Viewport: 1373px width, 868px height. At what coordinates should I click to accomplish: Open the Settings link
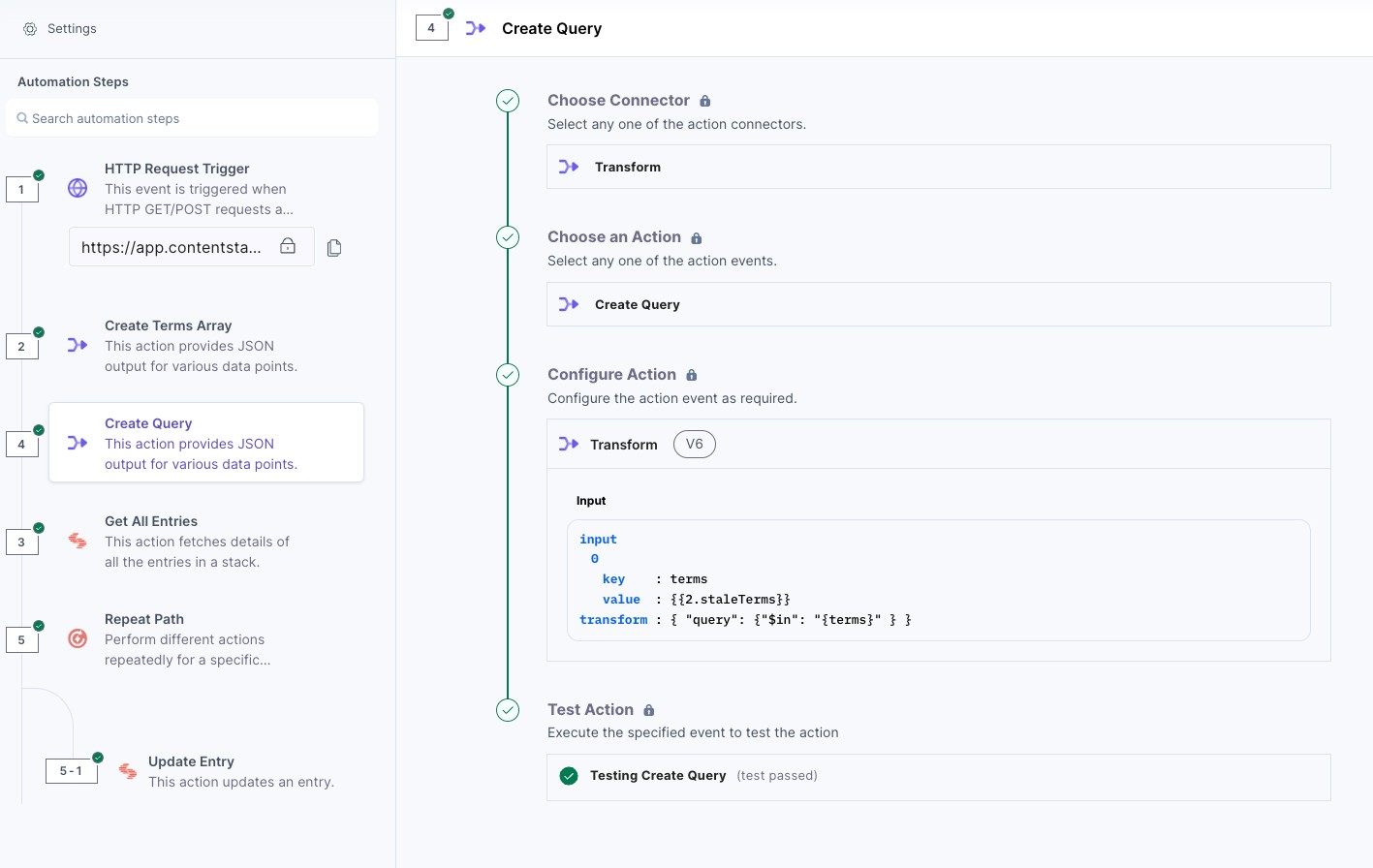72,29
